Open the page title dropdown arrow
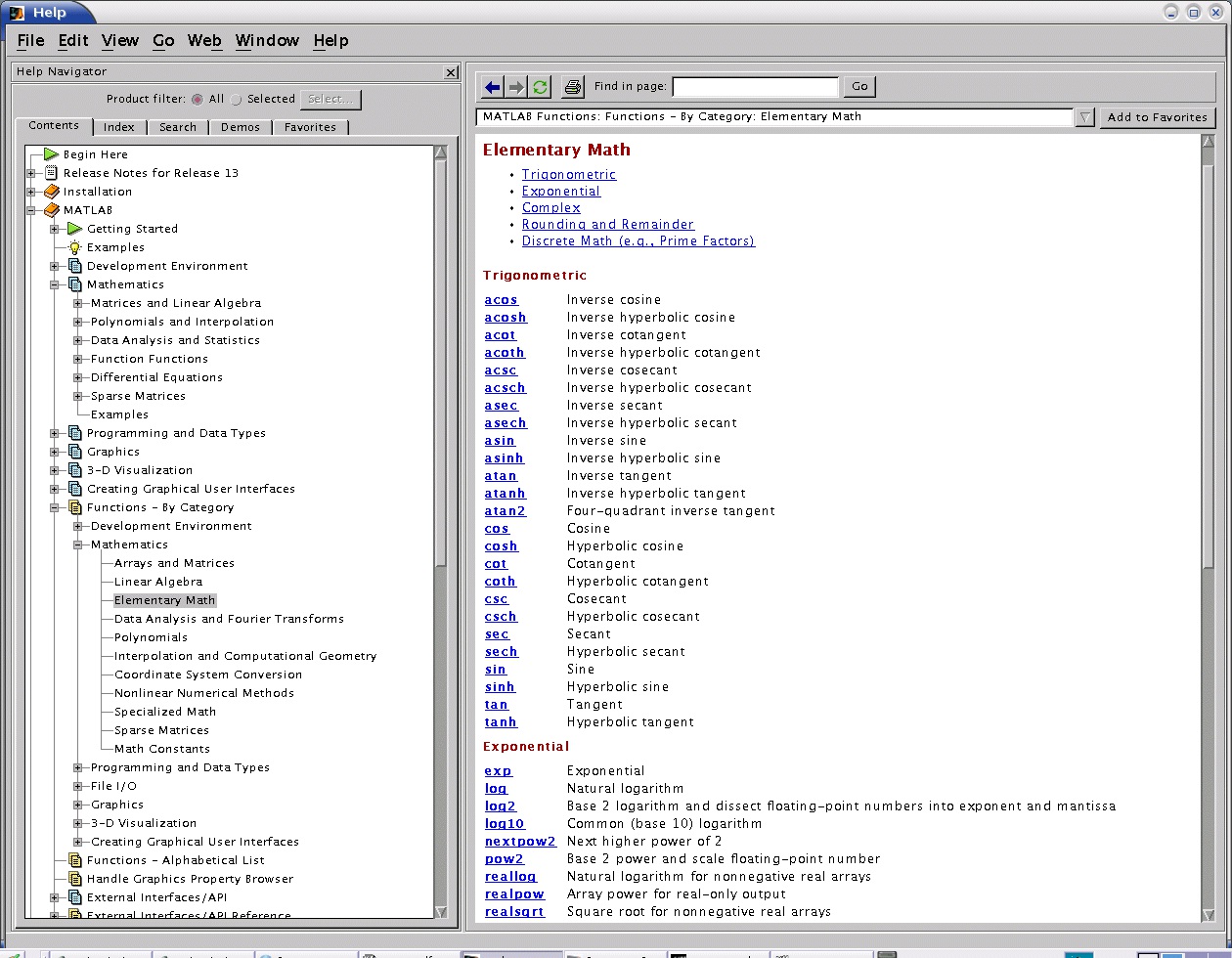Screen dimensions: 1232x958 (1084, 117)
